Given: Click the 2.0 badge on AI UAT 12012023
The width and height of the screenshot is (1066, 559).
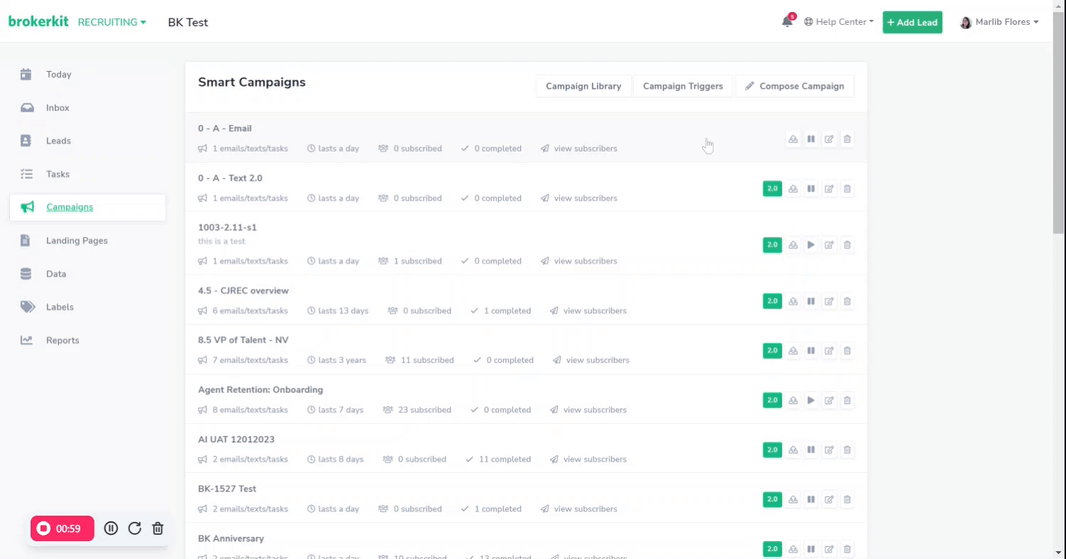Looking at the screenshot, I should [772, 450].
